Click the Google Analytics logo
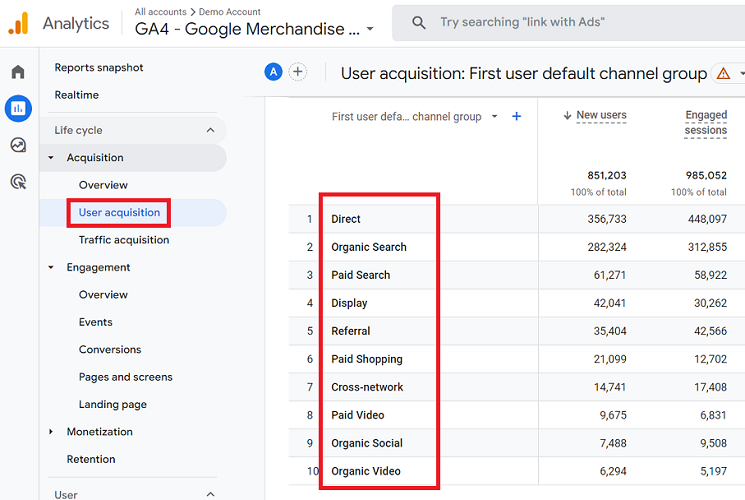The image size is (745, 500). point(18,23)
